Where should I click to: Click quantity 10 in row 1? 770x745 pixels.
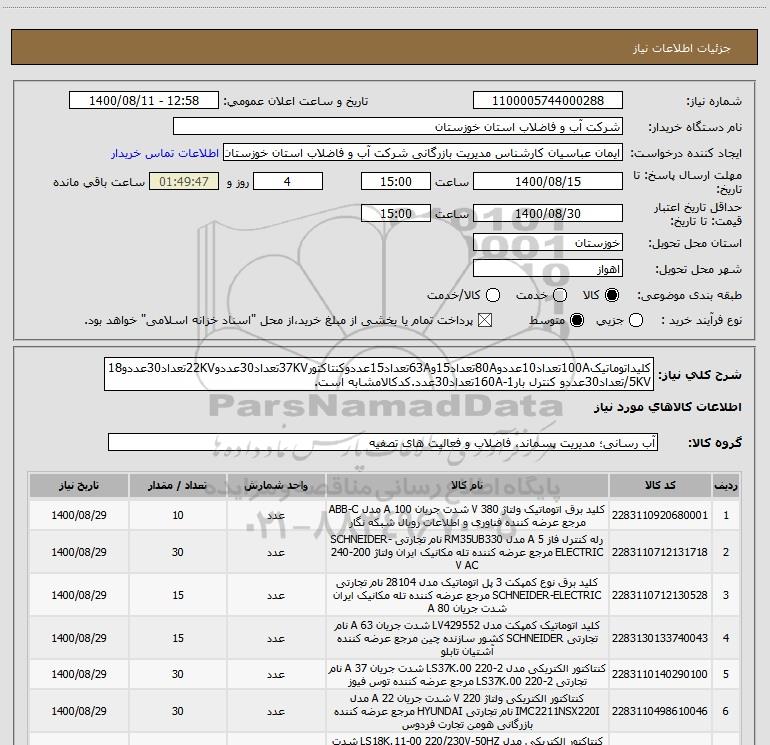click(178, 515)
